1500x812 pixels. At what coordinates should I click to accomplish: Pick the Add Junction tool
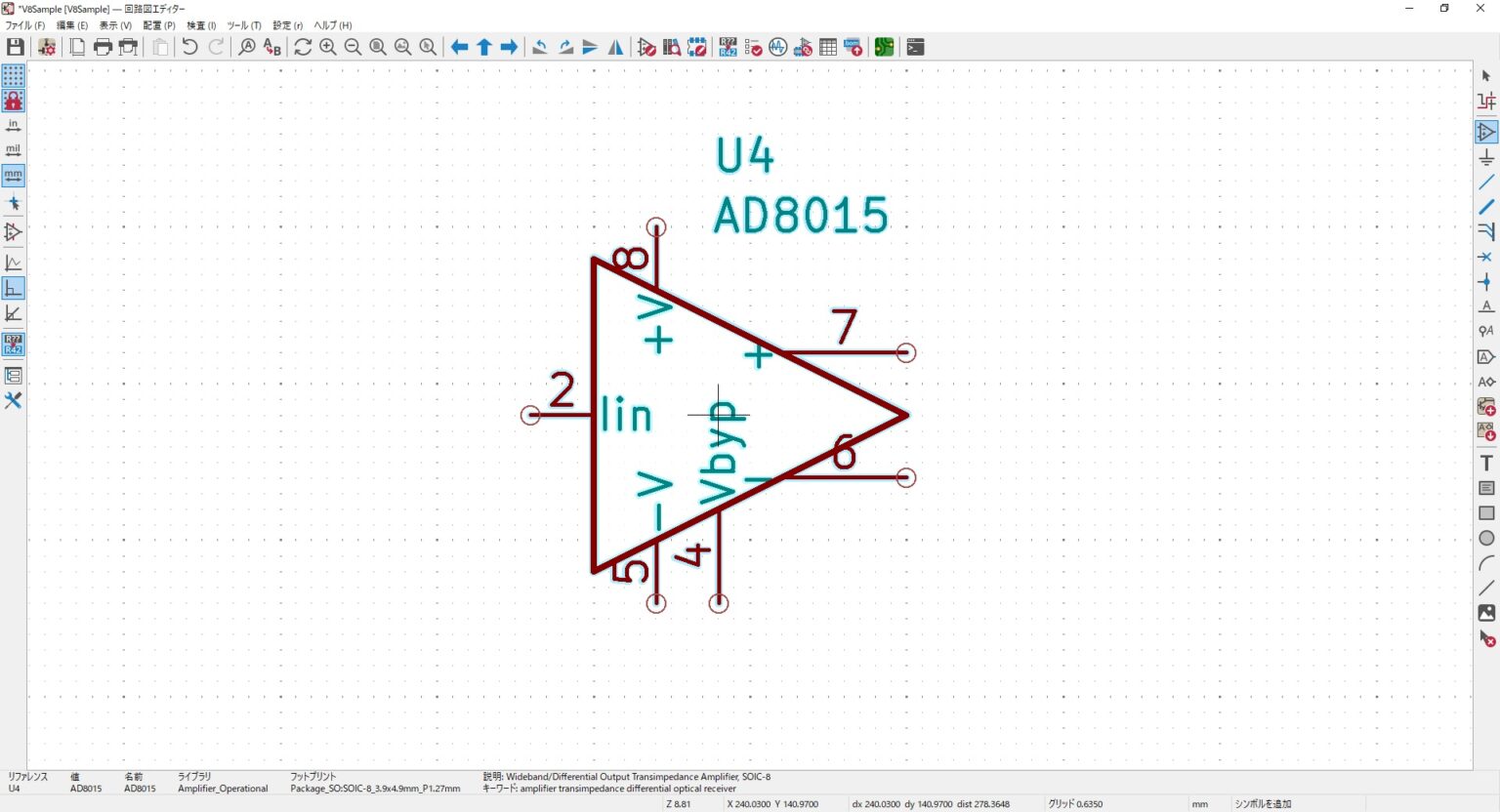click(1486, 282)
